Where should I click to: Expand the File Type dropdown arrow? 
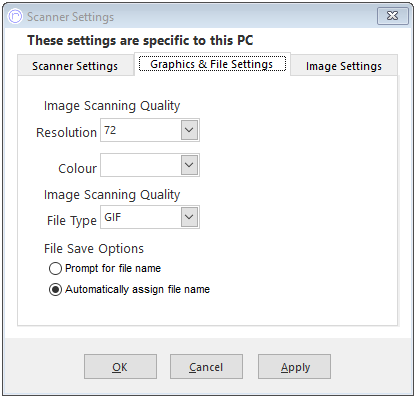[x=189, y=217]
